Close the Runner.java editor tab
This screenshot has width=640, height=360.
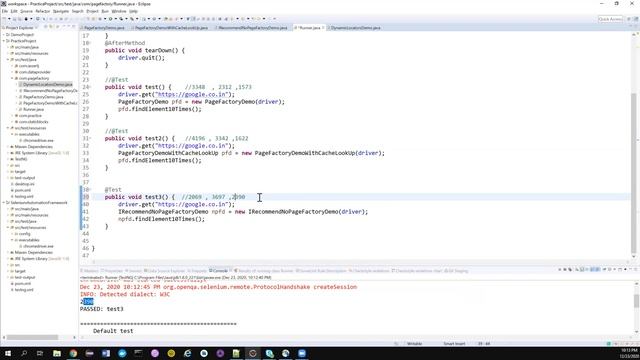point(323,28)
